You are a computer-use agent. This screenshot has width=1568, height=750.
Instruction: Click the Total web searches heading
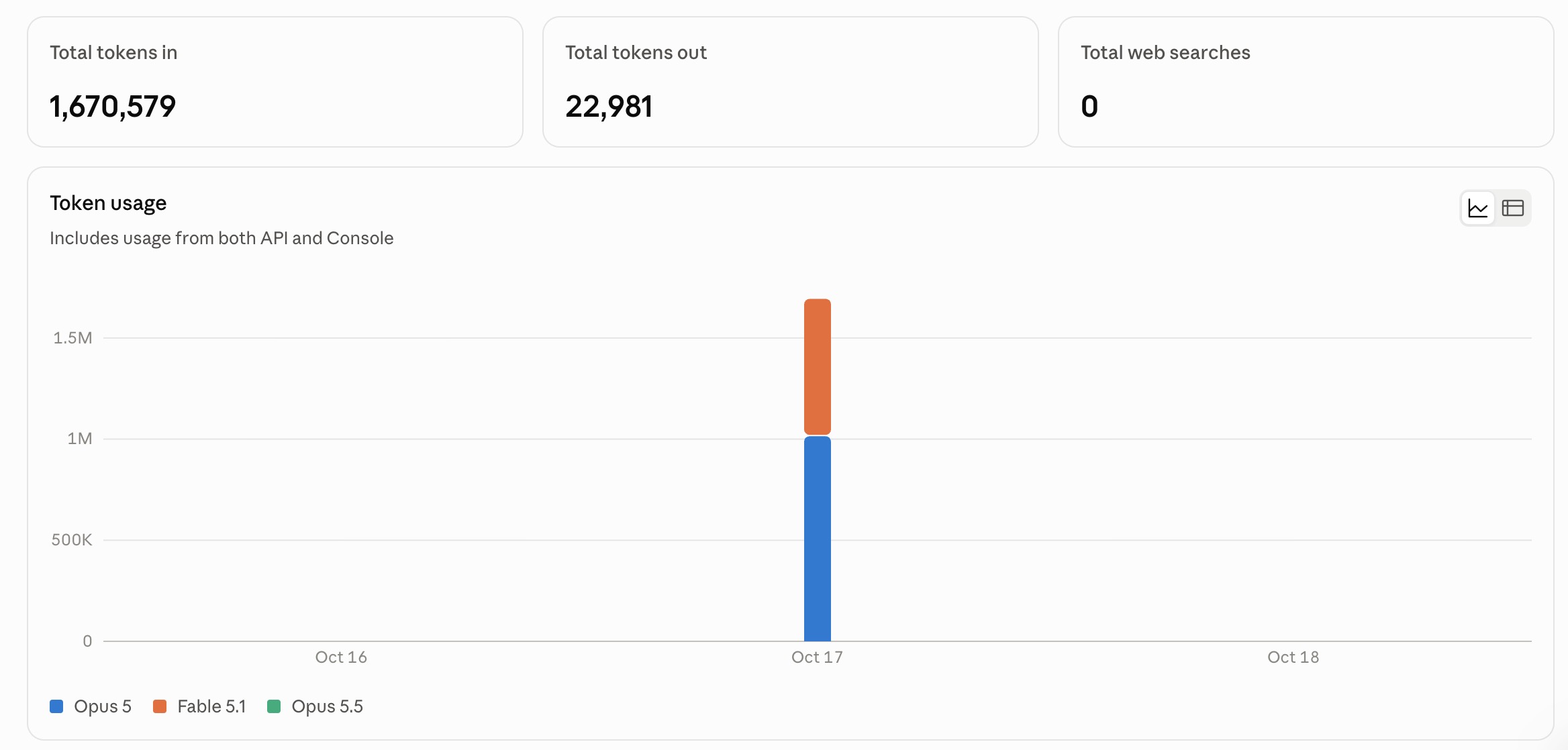[x=1165, y=53]
